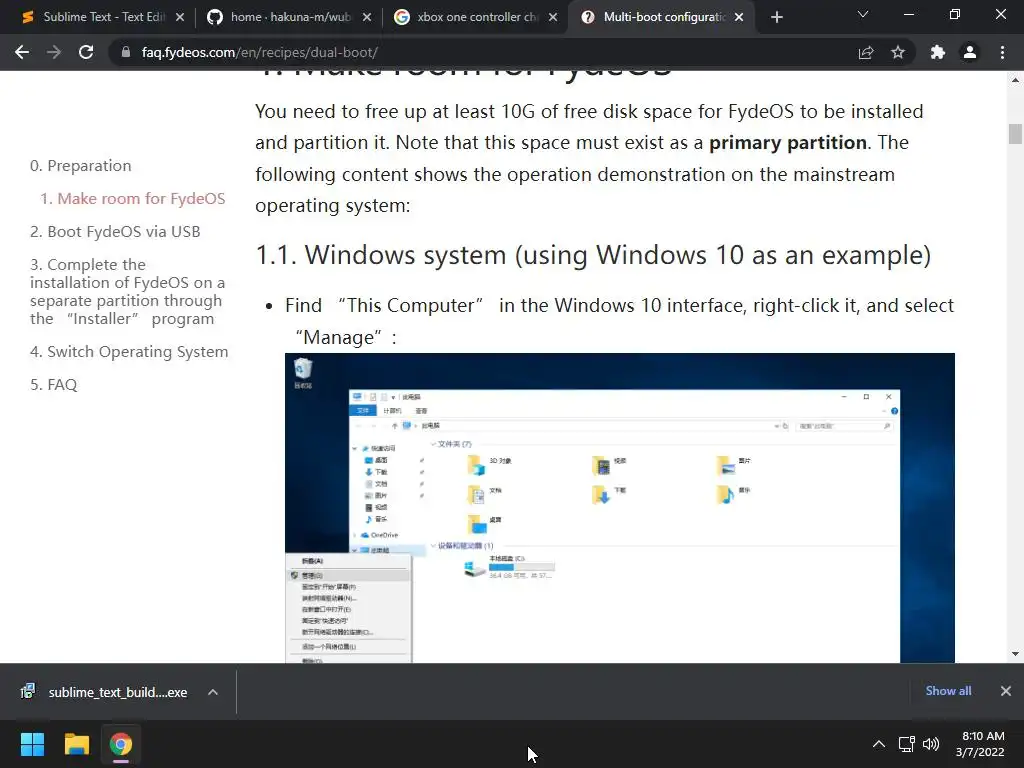Open Chrome three-dot menu
Viewport: 1024px width, 768px height.
[x=1002, y=52]
